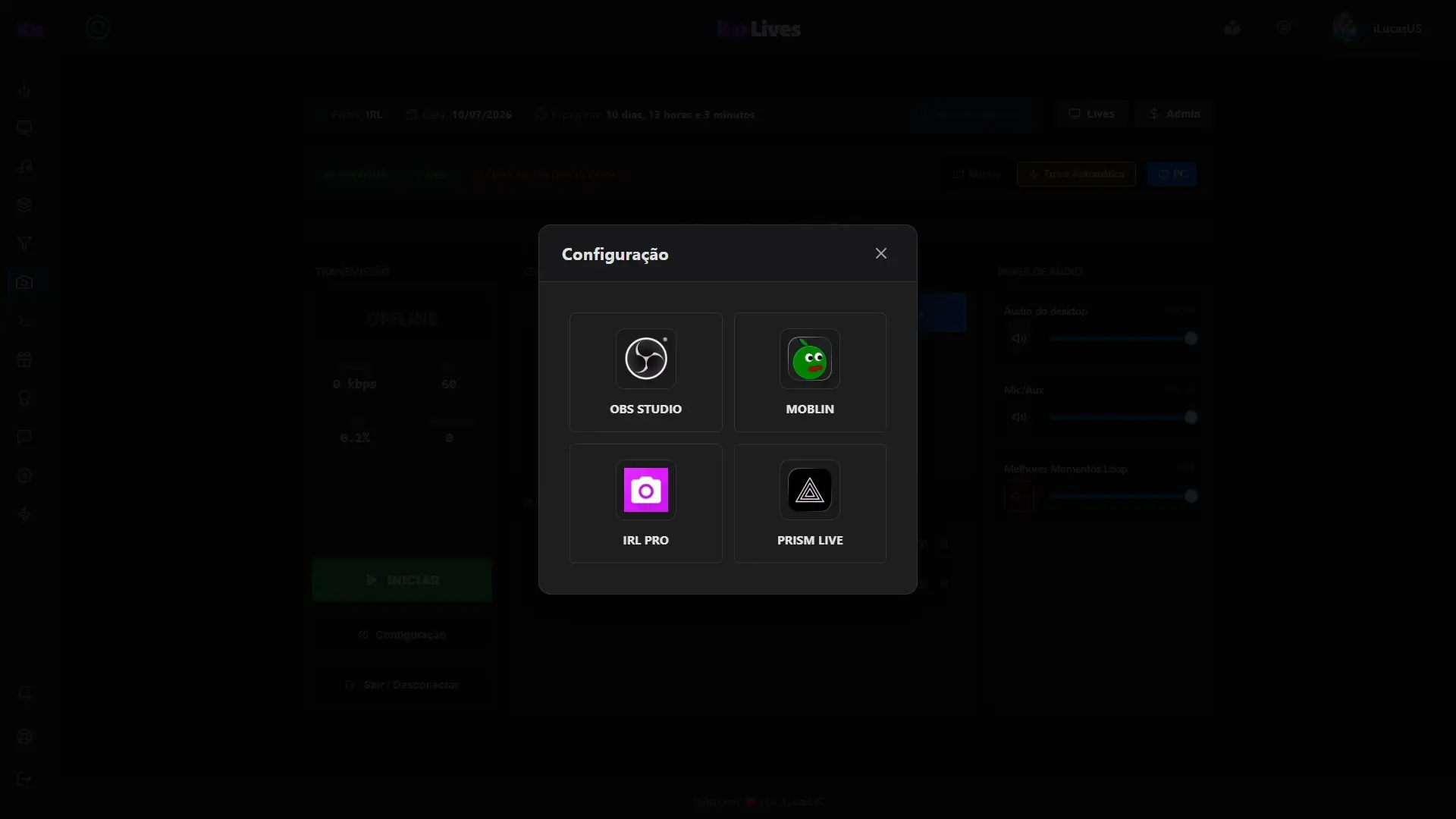Toggle the Troca Automática button
The image size is (1456, 819).
coord(1076,174)
